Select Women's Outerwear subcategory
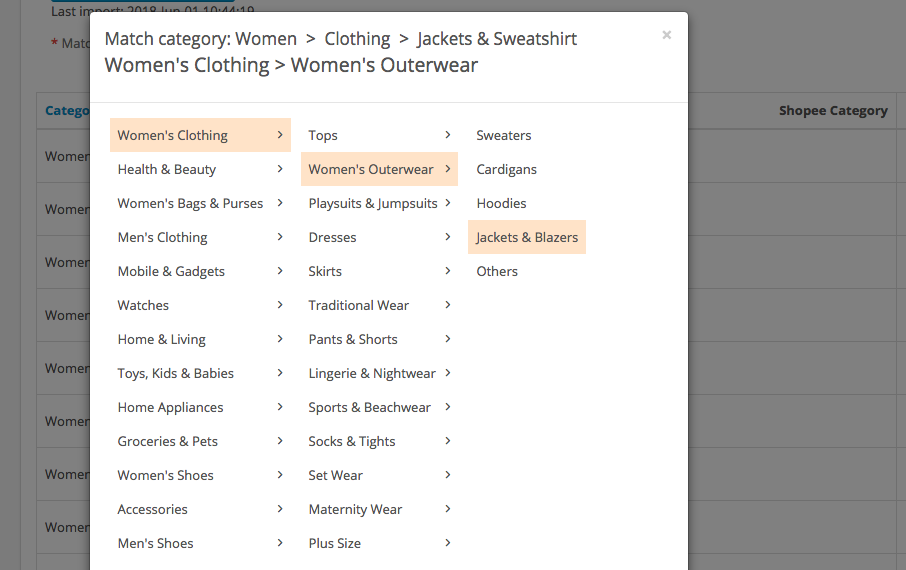Viewport: 906px width, 570px height. (x=371, y=169)
